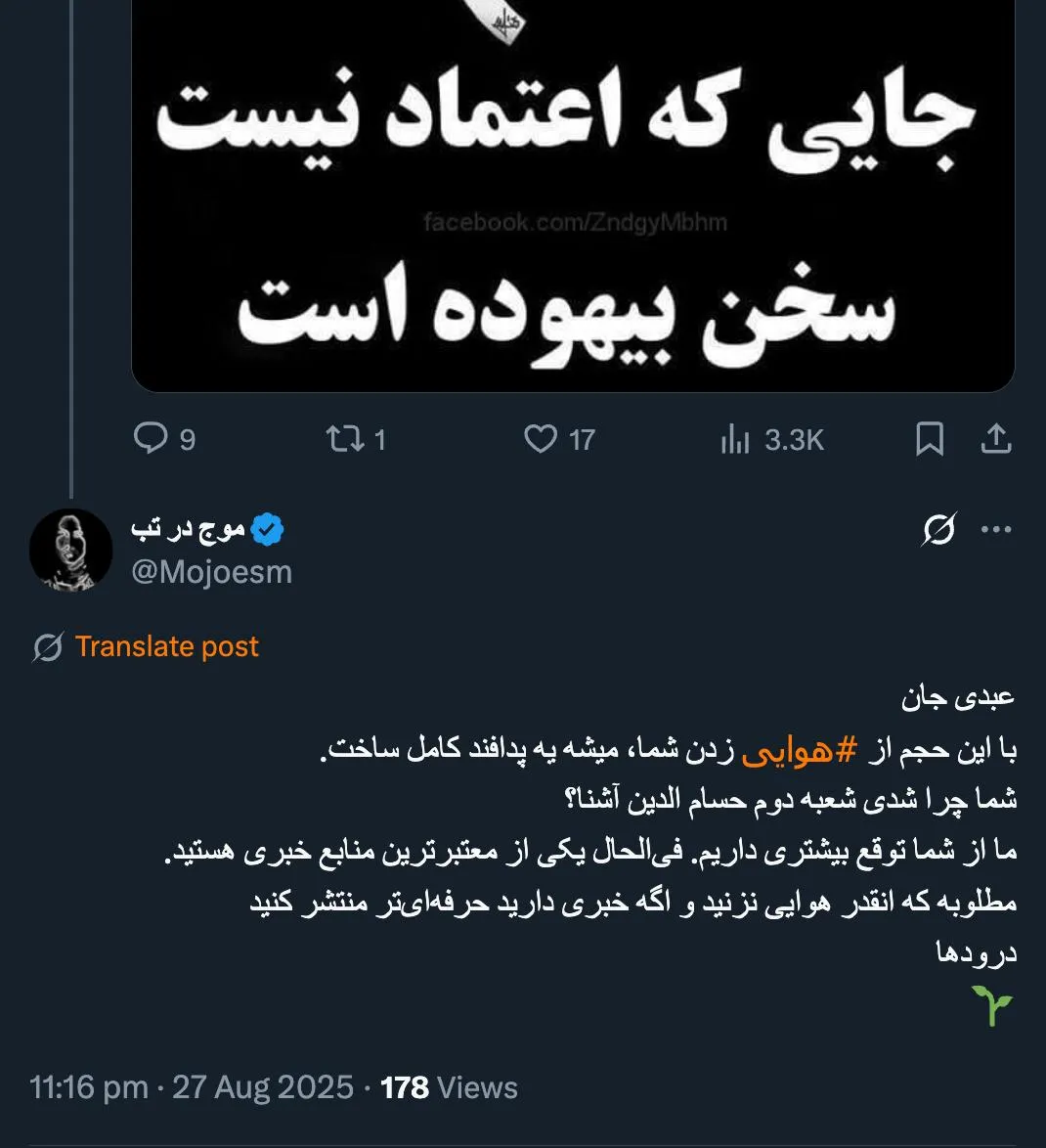Click the Translate post link

click(x=168, y=645)
